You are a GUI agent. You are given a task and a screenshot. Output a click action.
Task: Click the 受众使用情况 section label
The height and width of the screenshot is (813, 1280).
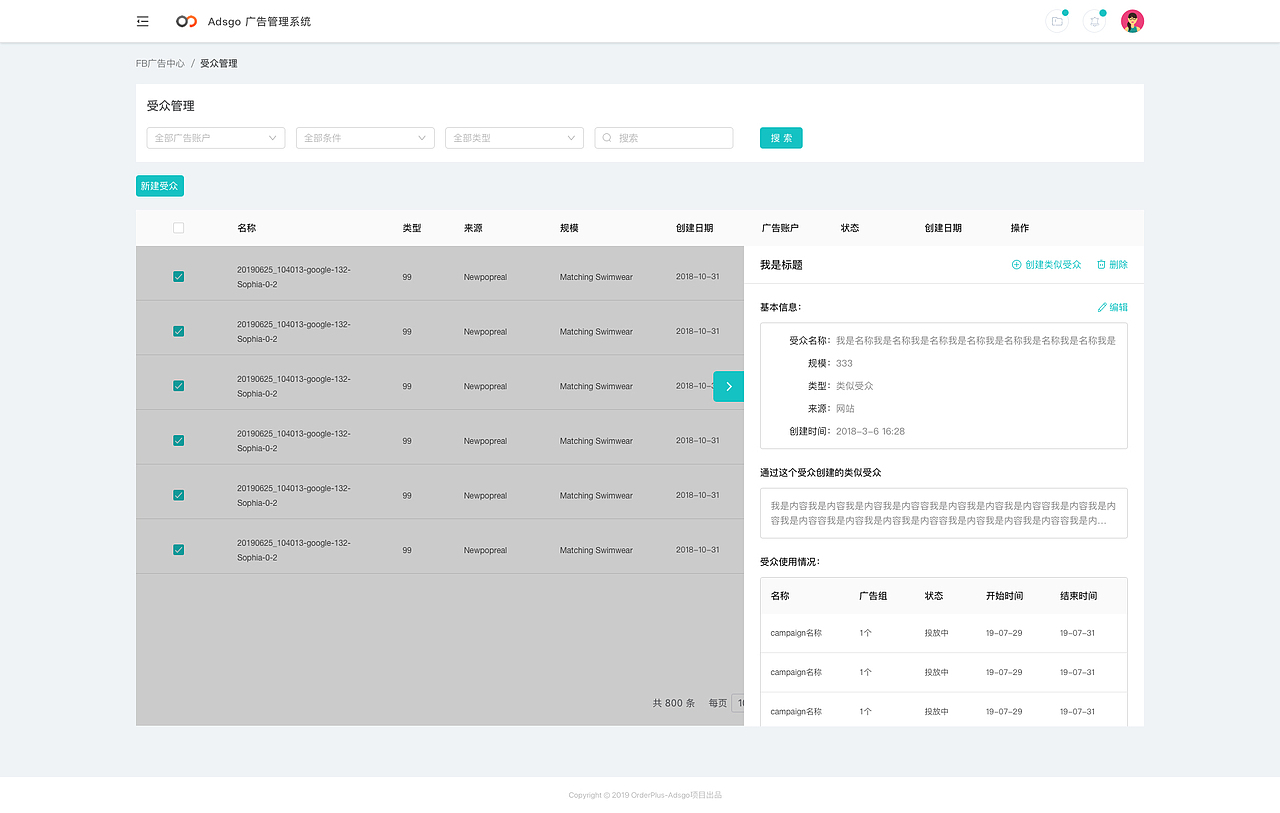(790, 562)
